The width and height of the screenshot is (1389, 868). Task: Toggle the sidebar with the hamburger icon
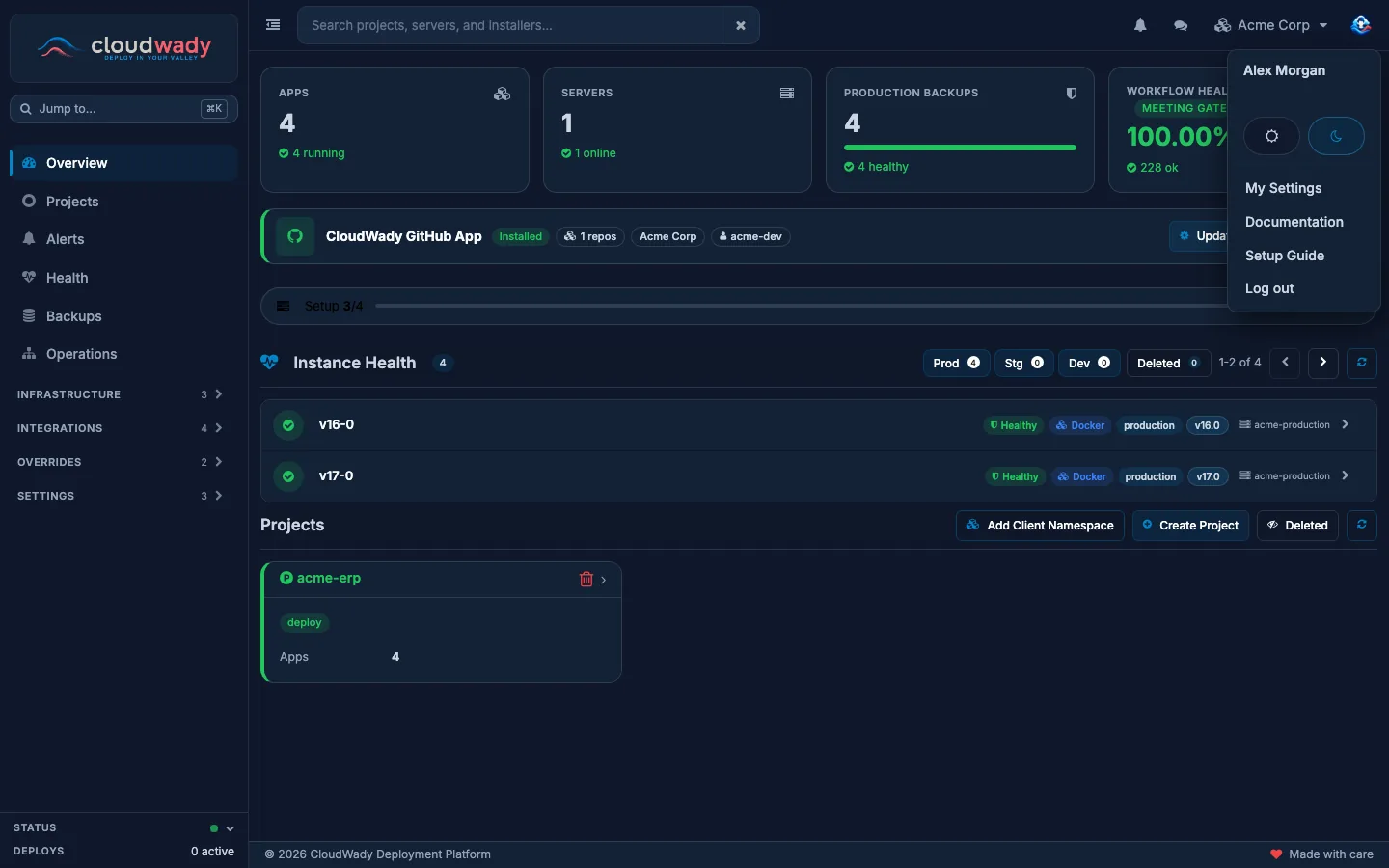coord(273,25)
